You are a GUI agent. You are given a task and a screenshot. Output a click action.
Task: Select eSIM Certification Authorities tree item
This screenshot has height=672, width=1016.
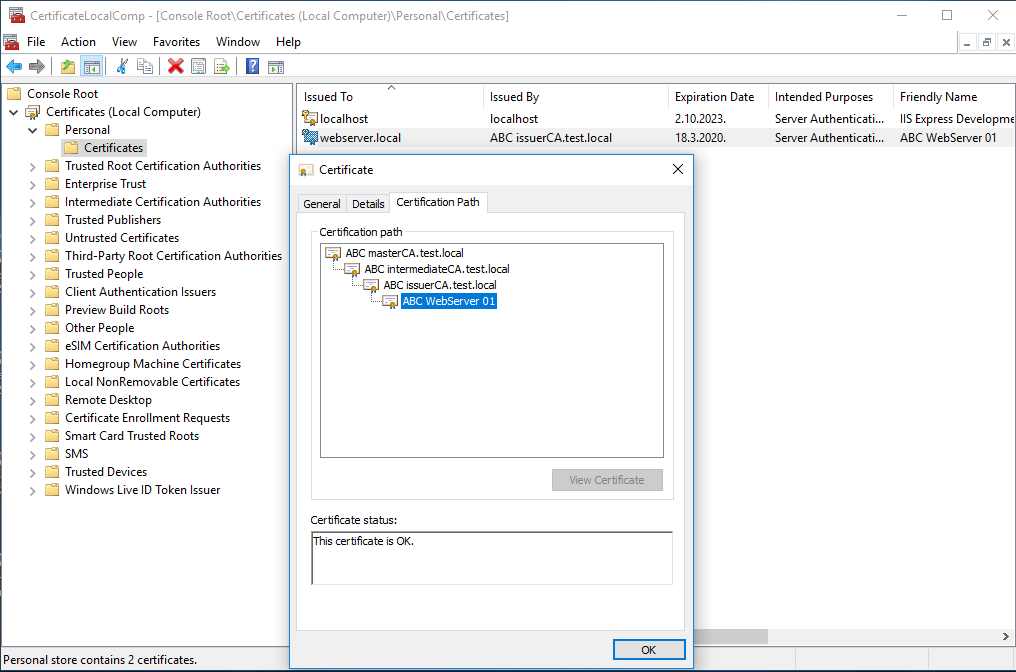[142, 346]
